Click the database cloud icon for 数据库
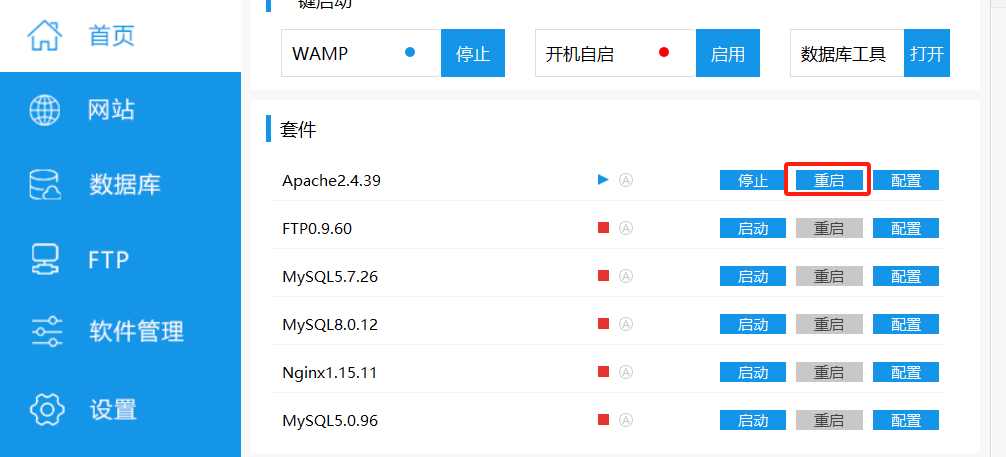Screen dimensions: 1006x457 pos(45,184)
